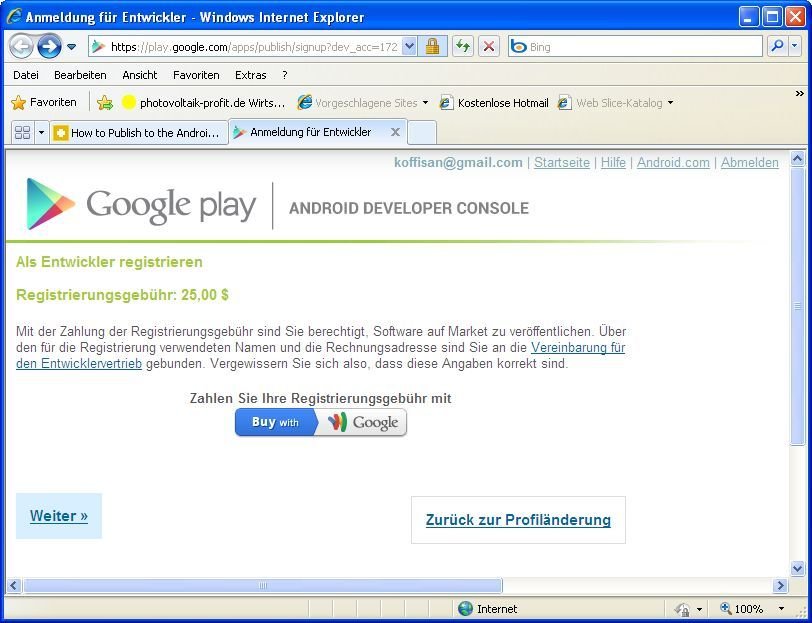The width and height of the screenshot is (812, 623).
Task: Click Zurück zur Profiländerung link
Action: [518, 520]
